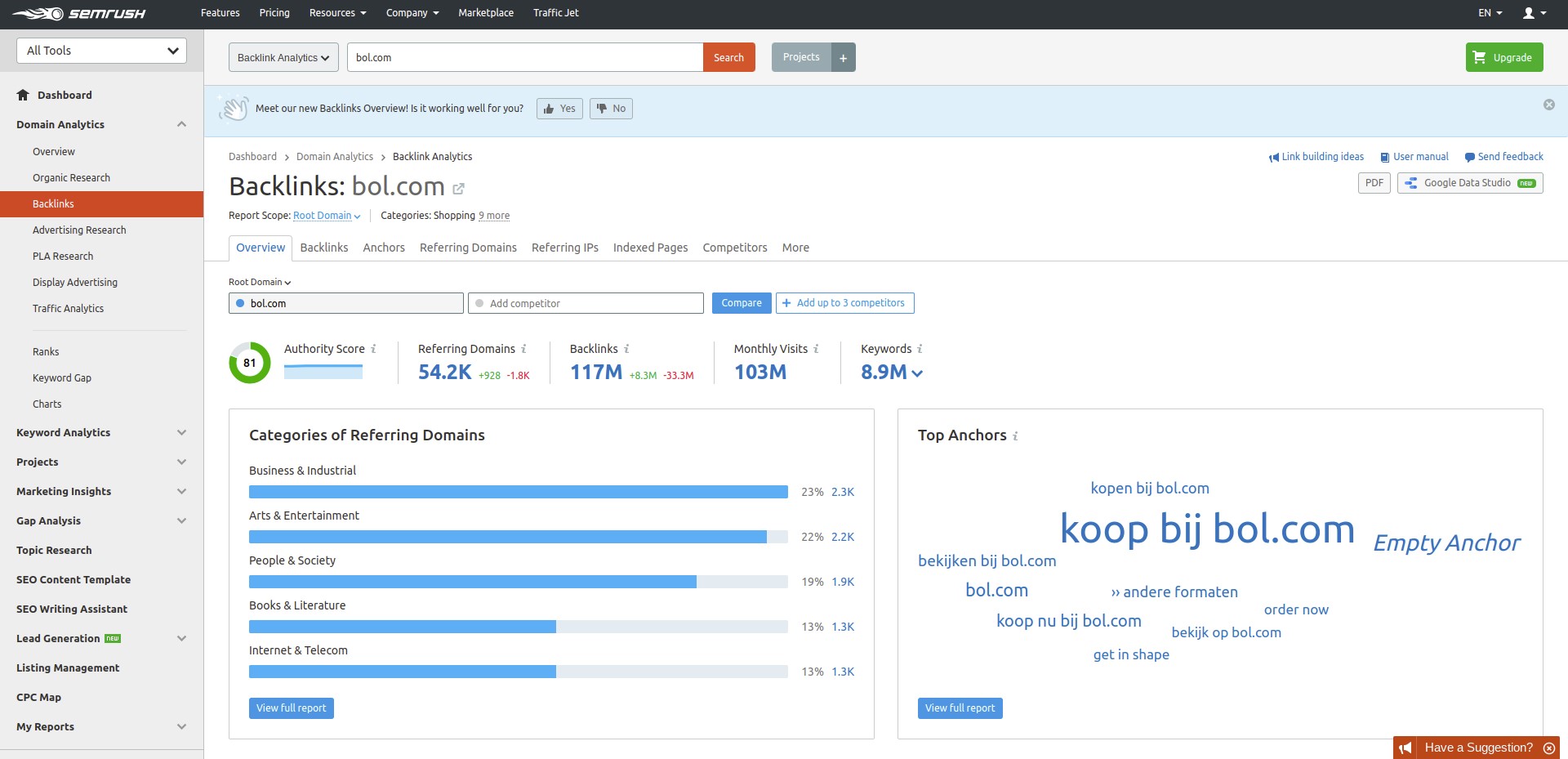
Task: Click the Referring Domains info icon
Action: tap(523, 349)
